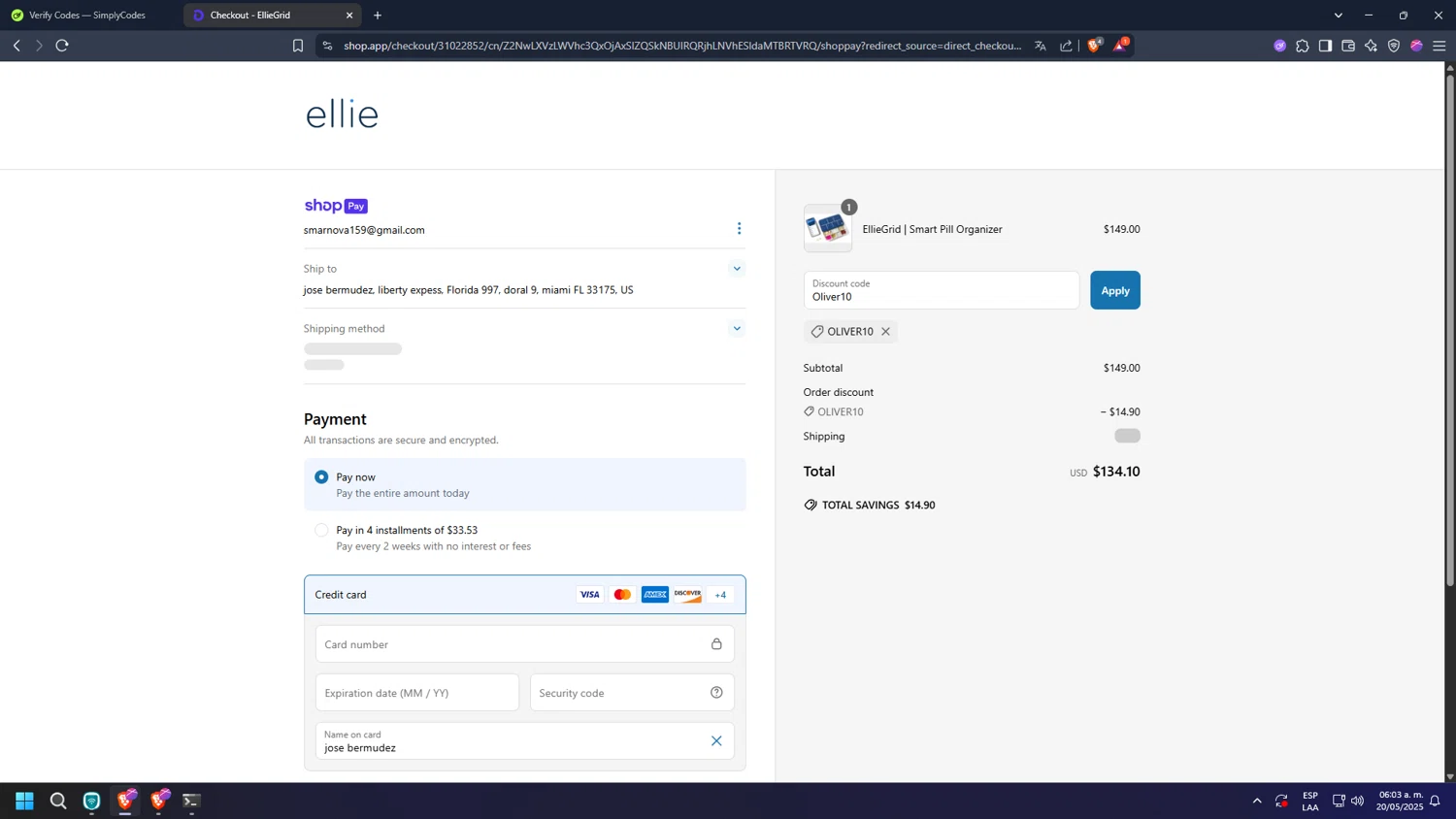The image size is (1456, 819).
Task: Open Leo AI sparkle icon
Action: pyautogui.click(x=1371, y=46)
